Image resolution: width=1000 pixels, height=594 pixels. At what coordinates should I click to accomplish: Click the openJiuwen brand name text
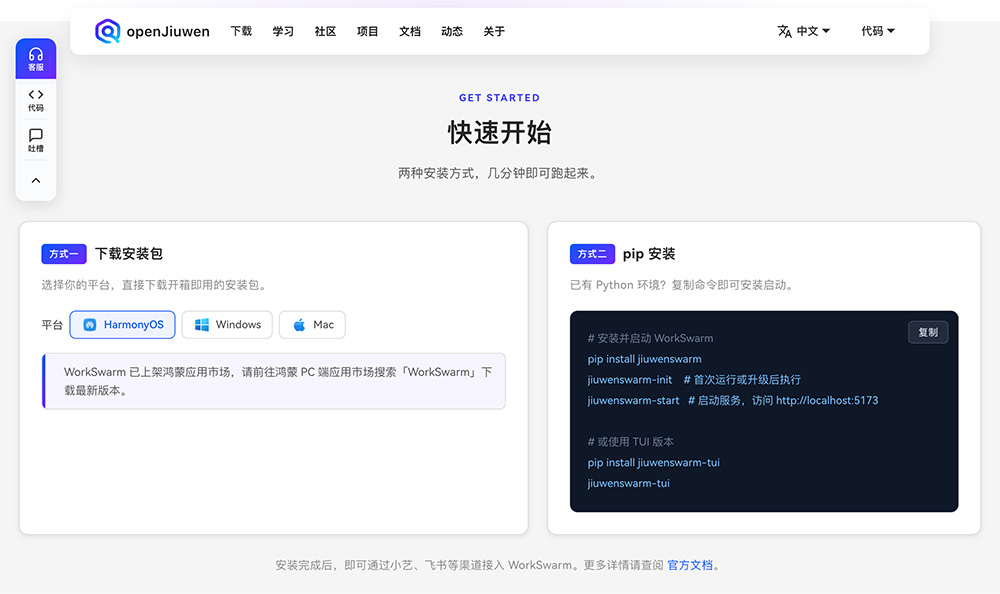click(x=168, y=31)
